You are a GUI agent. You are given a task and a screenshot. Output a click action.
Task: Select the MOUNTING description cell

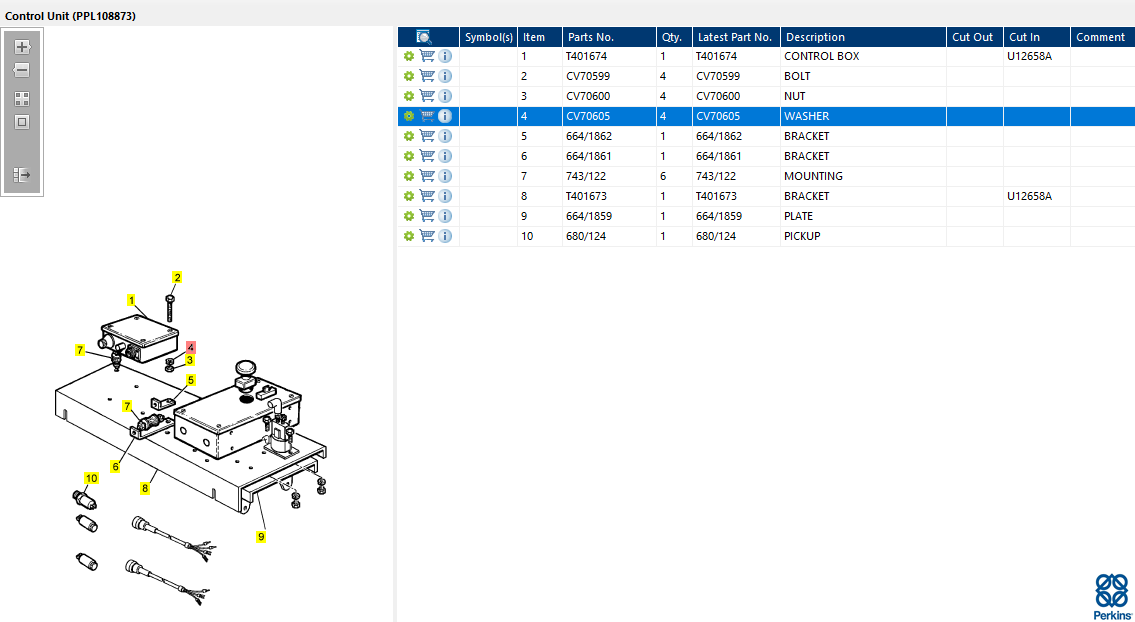tap(864, 176)
